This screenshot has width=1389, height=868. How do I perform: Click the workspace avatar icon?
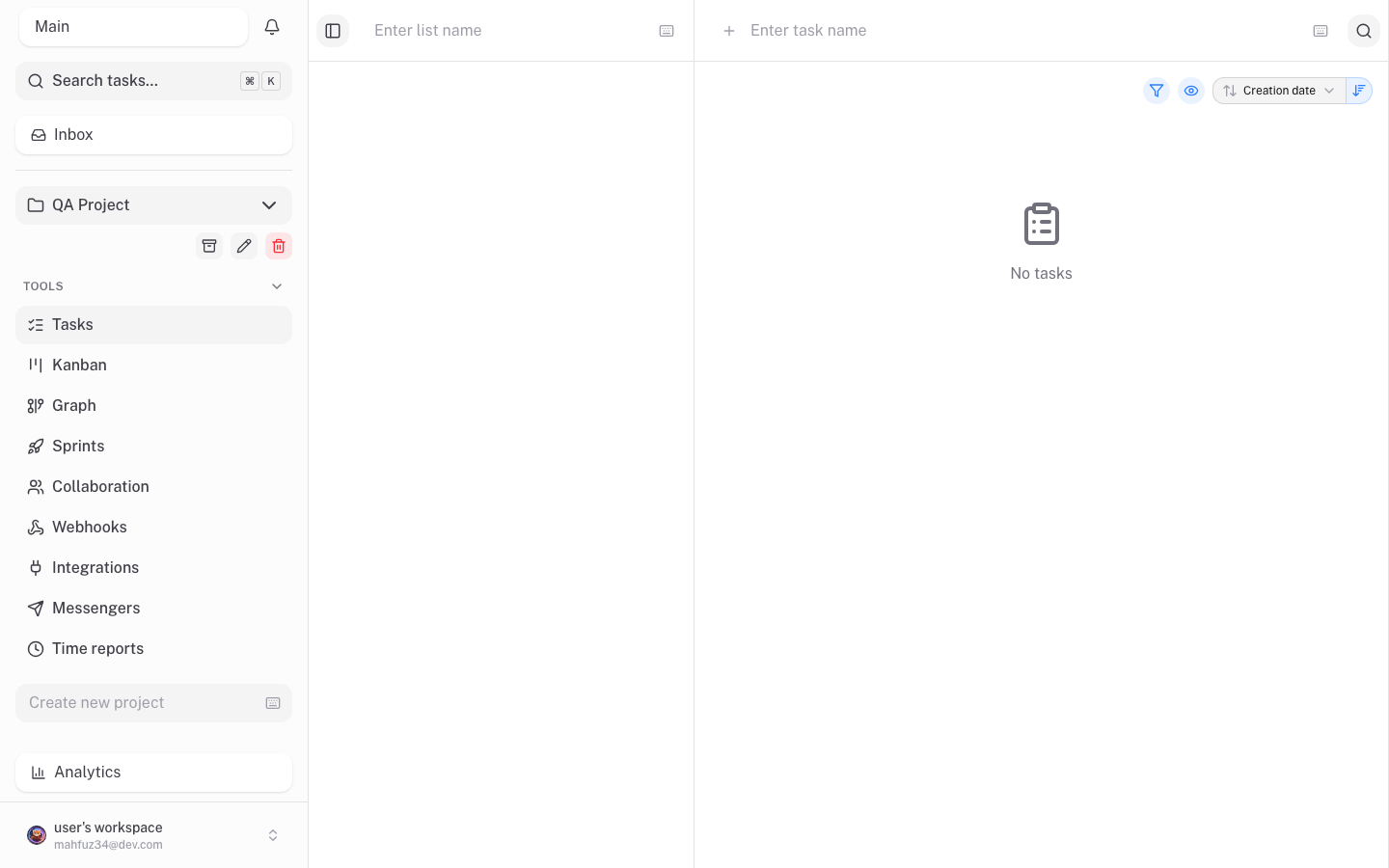point(37,835)
